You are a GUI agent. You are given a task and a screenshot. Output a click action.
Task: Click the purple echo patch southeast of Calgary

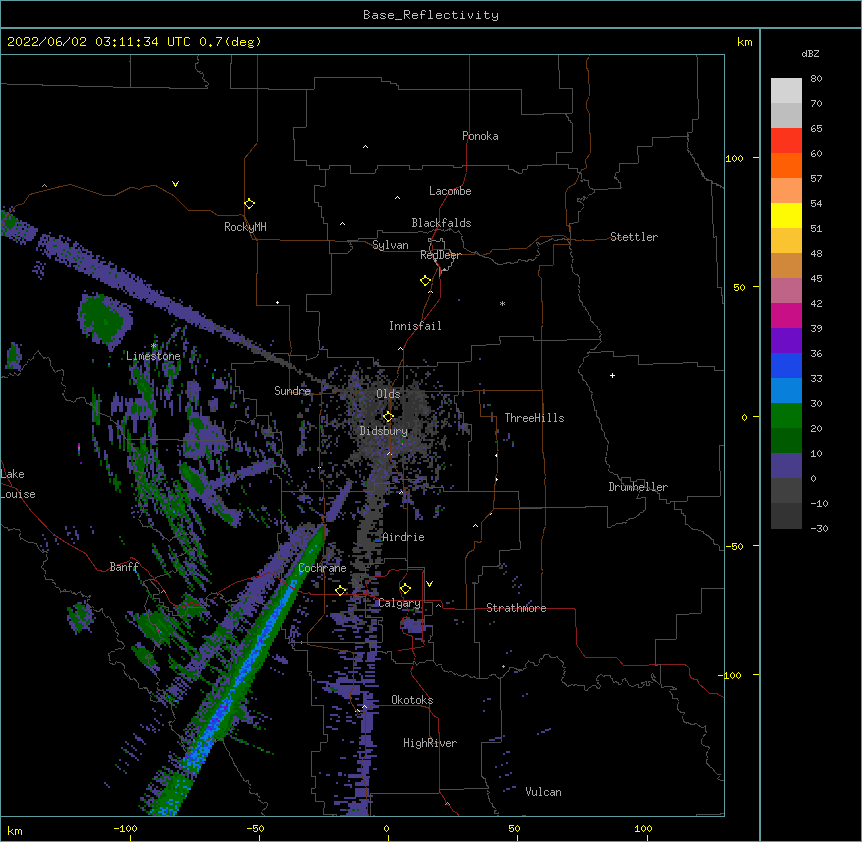[x=413, y=625]
